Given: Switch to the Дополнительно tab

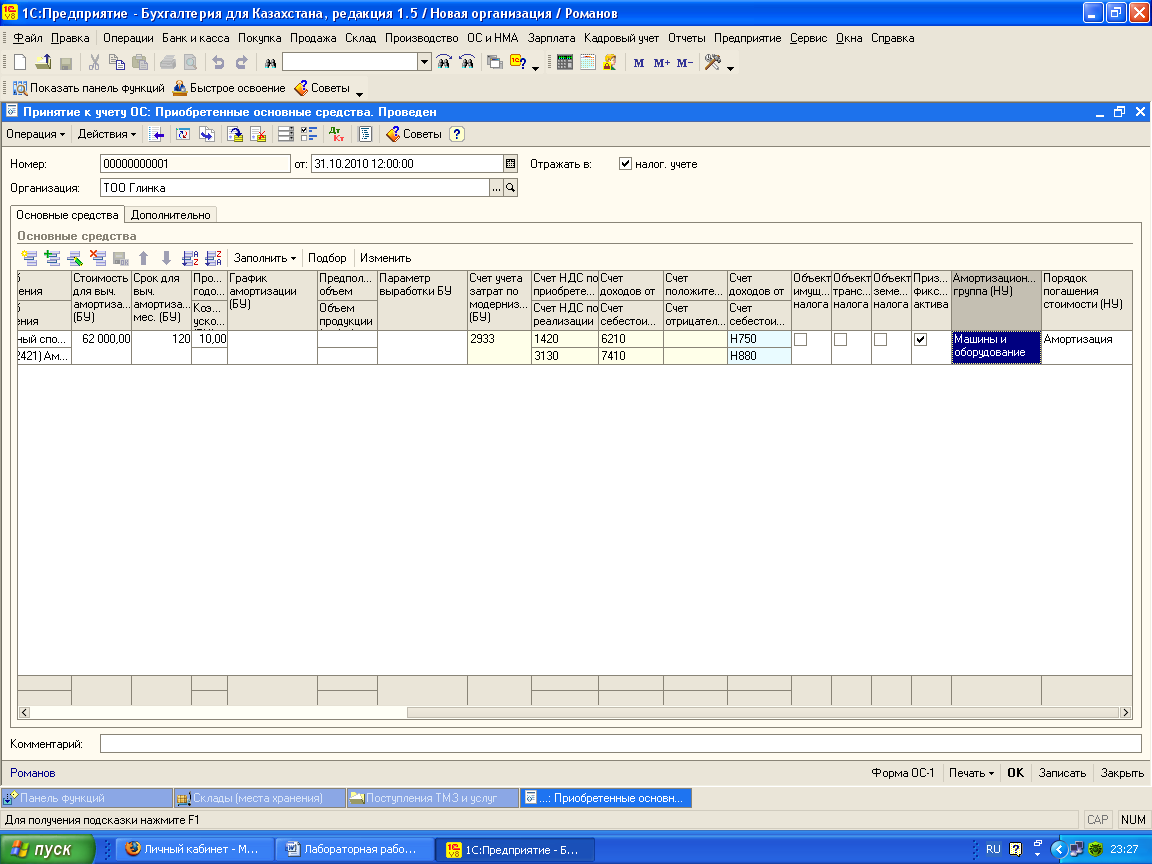Looking at the screenshot, I should click(170, 215).
